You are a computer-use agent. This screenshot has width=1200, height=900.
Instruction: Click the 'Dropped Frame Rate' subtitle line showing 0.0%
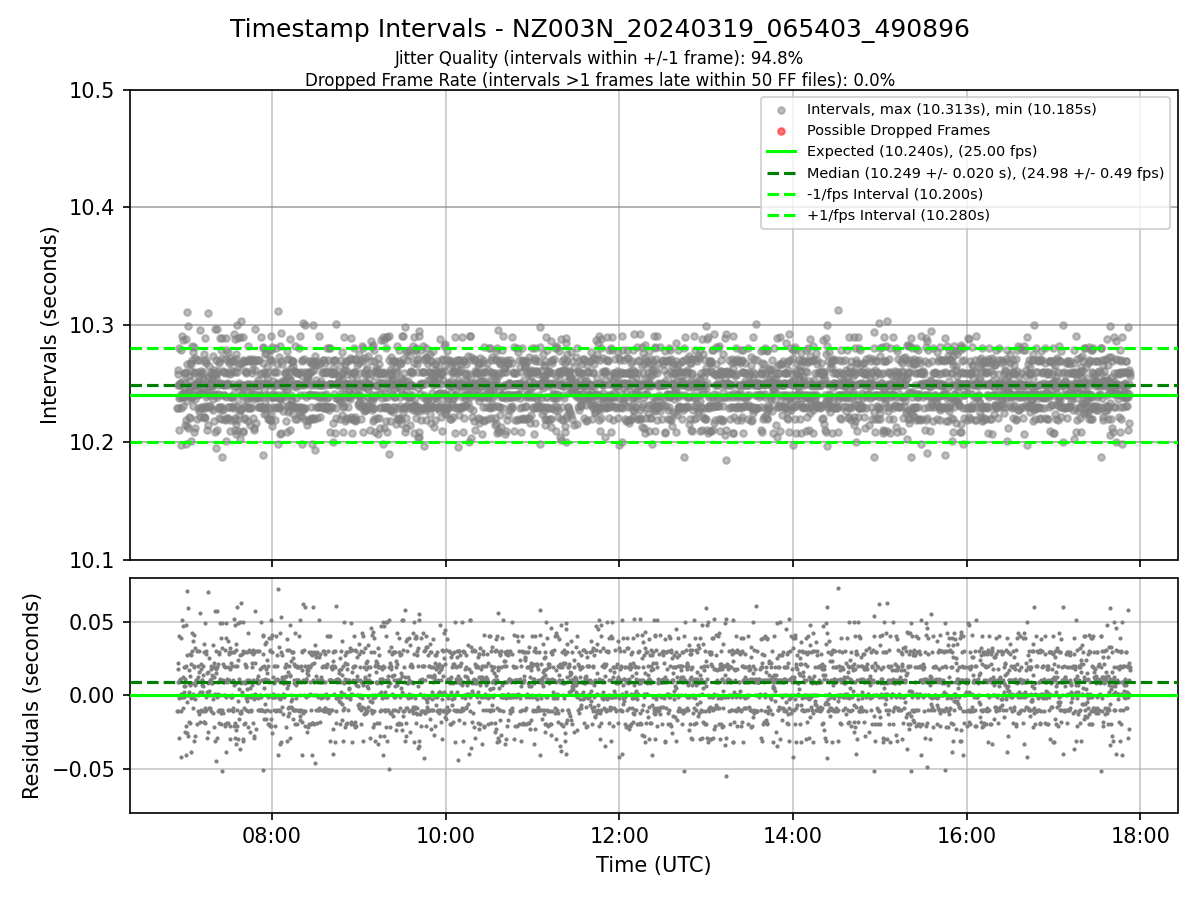tap(600, 80)
